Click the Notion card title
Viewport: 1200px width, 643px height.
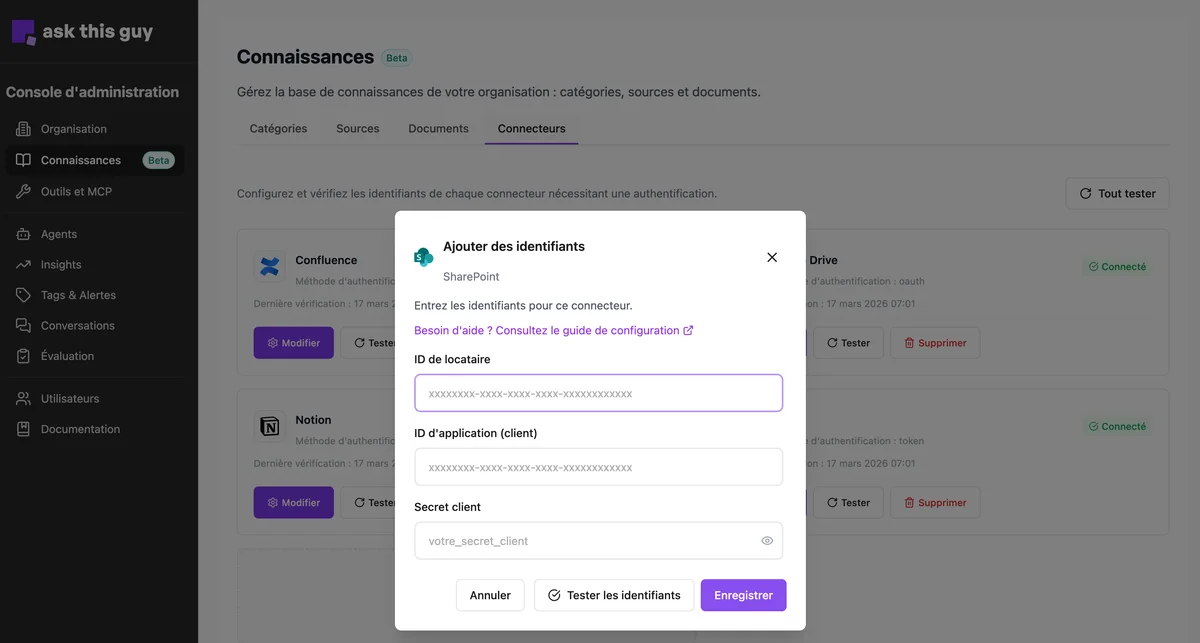[313, 420]
